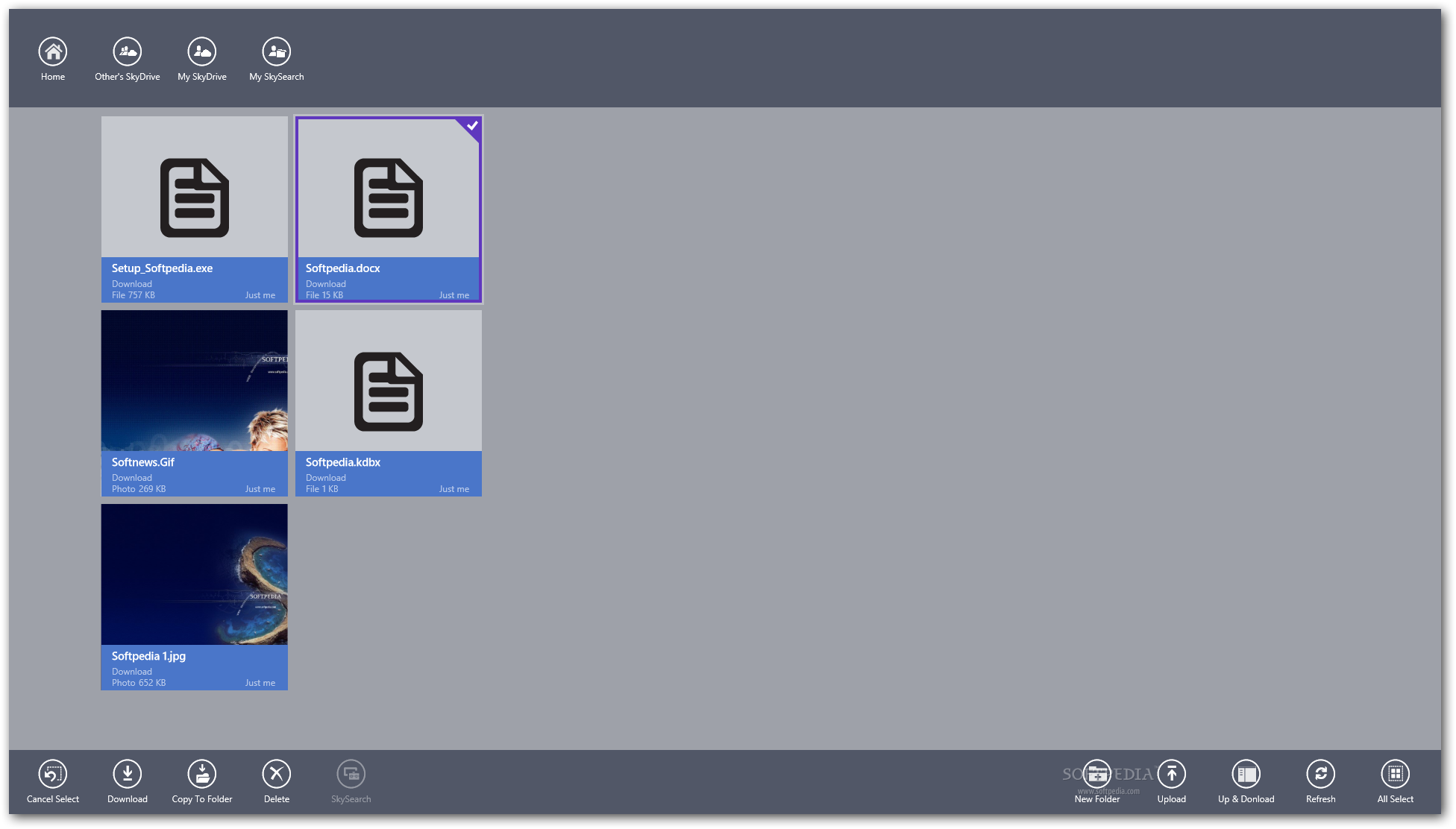Click 'Just me' on Softpedia.kdbx tile
Screen dimensions: 1456x829
click(x=454, y=489)
